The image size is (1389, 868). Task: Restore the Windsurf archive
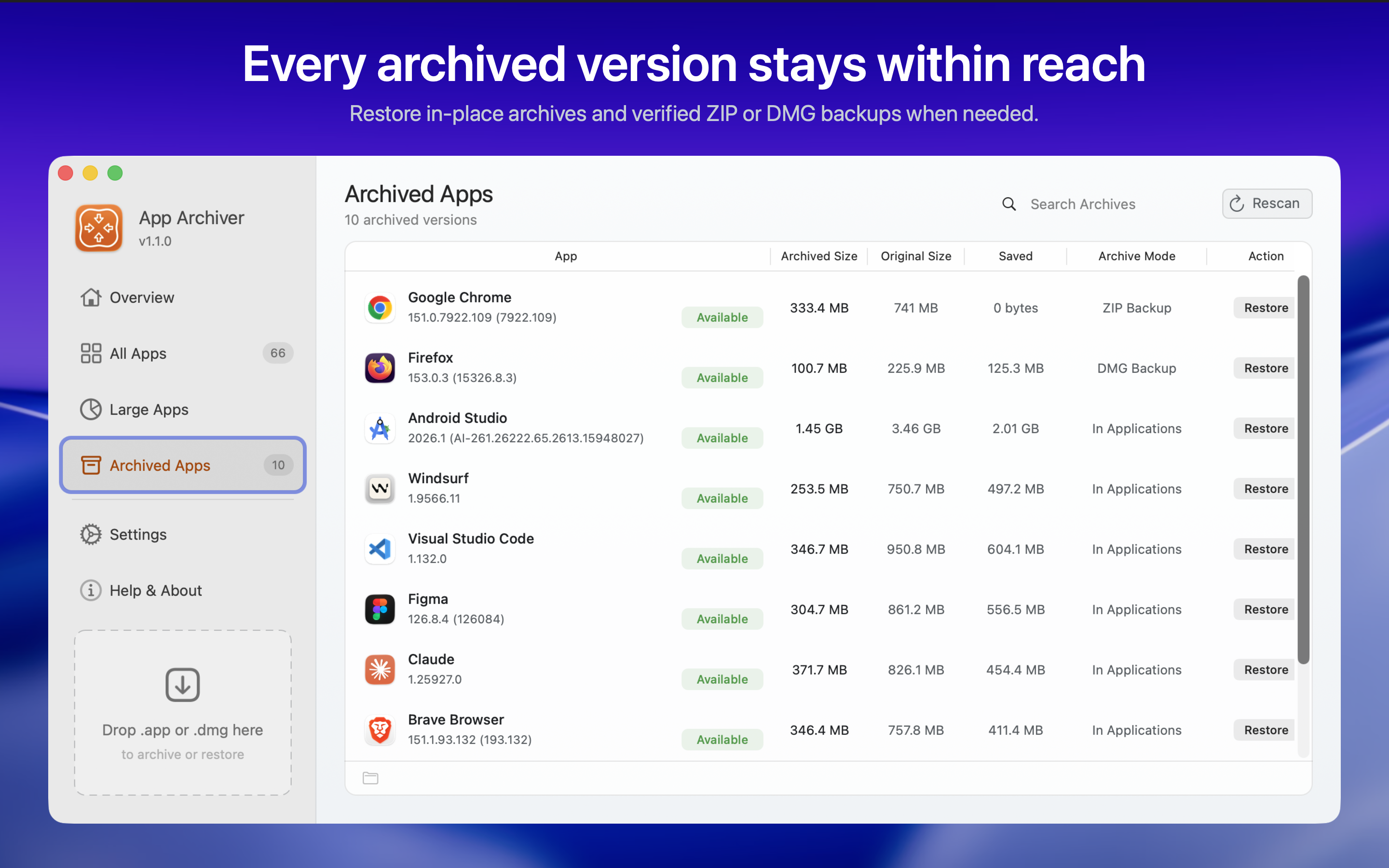[x=1265, y=488]
